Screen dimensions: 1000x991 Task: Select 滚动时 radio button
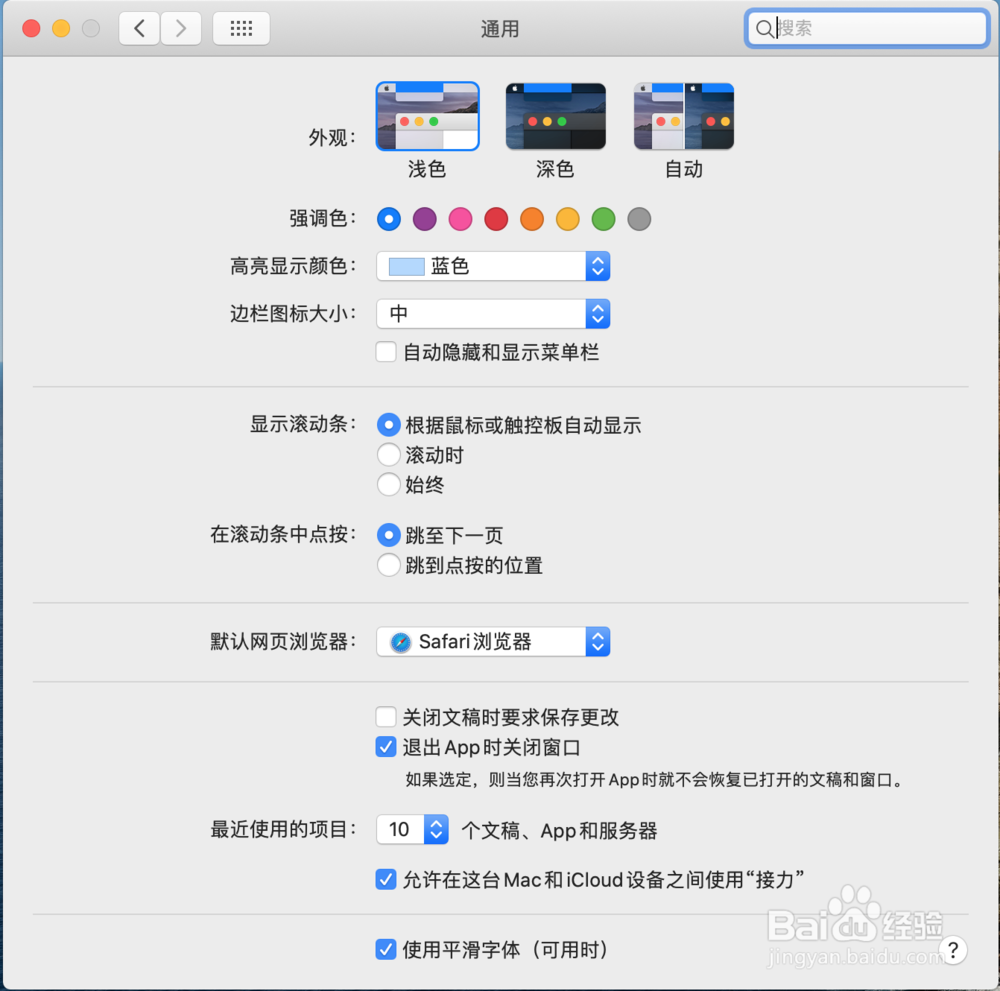[388, 455]
